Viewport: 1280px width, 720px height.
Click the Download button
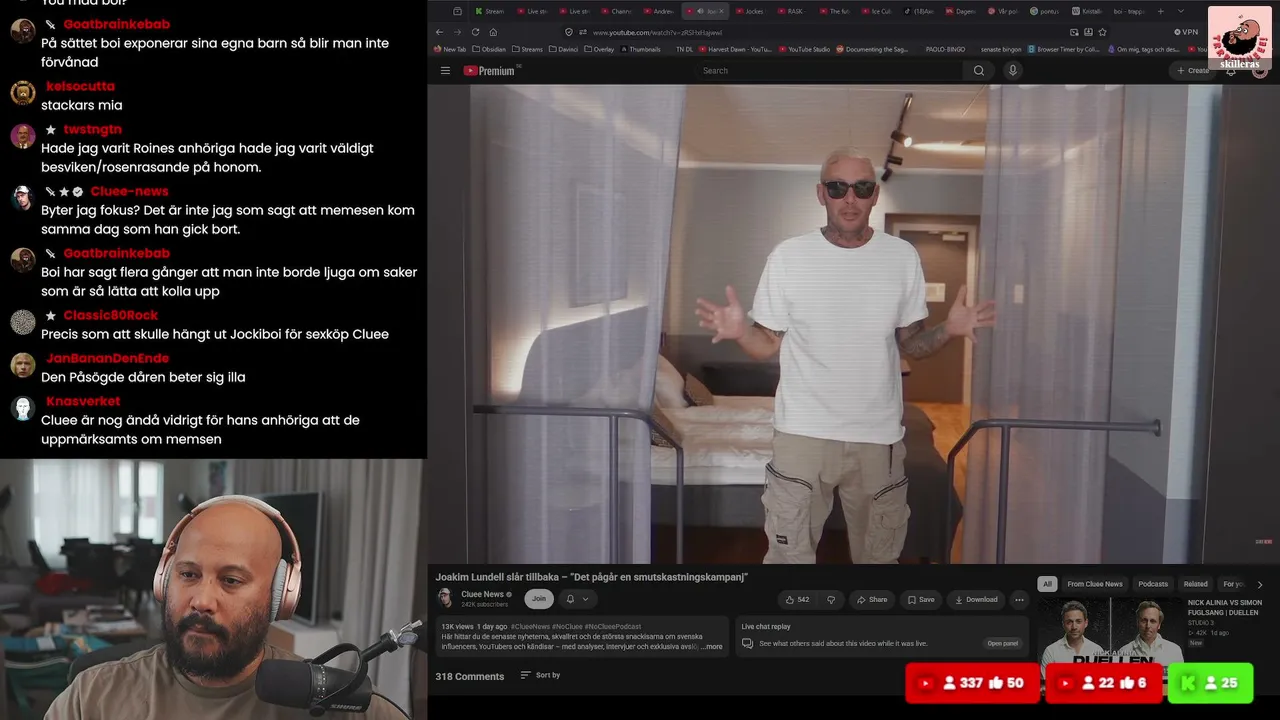(x=976, y=600)
